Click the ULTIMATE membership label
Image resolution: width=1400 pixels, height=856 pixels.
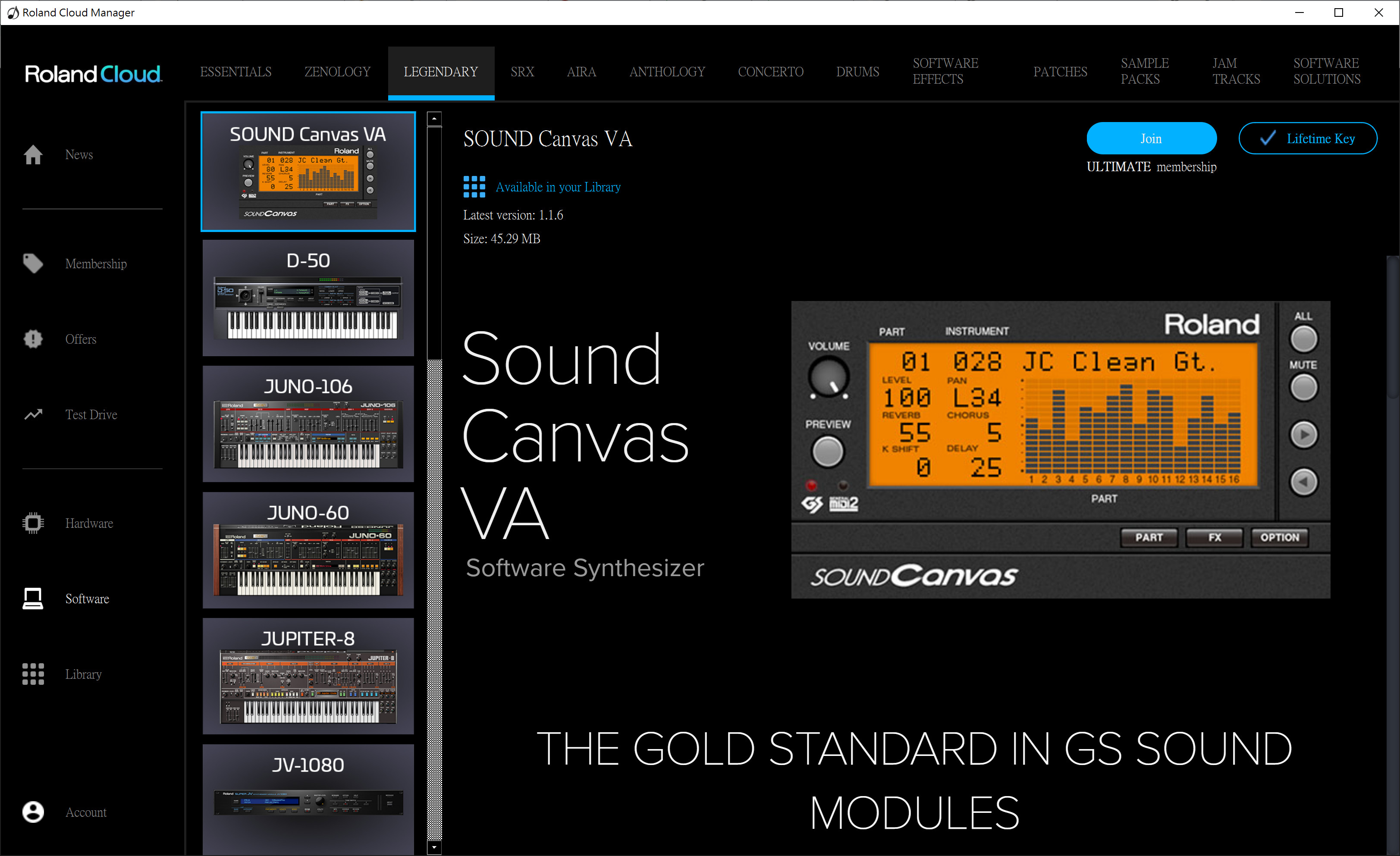tap(1151, 166)
